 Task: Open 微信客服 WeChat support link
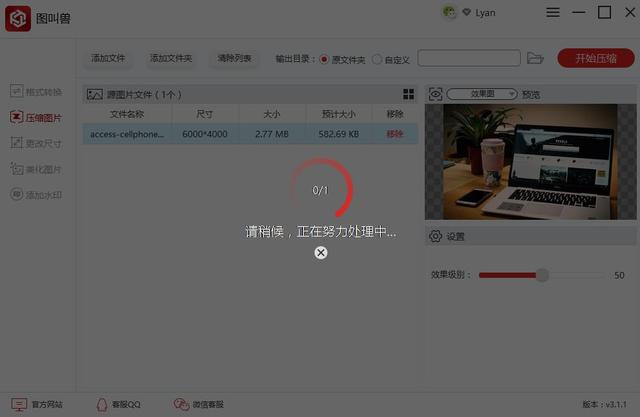click(x=199, y=404)
